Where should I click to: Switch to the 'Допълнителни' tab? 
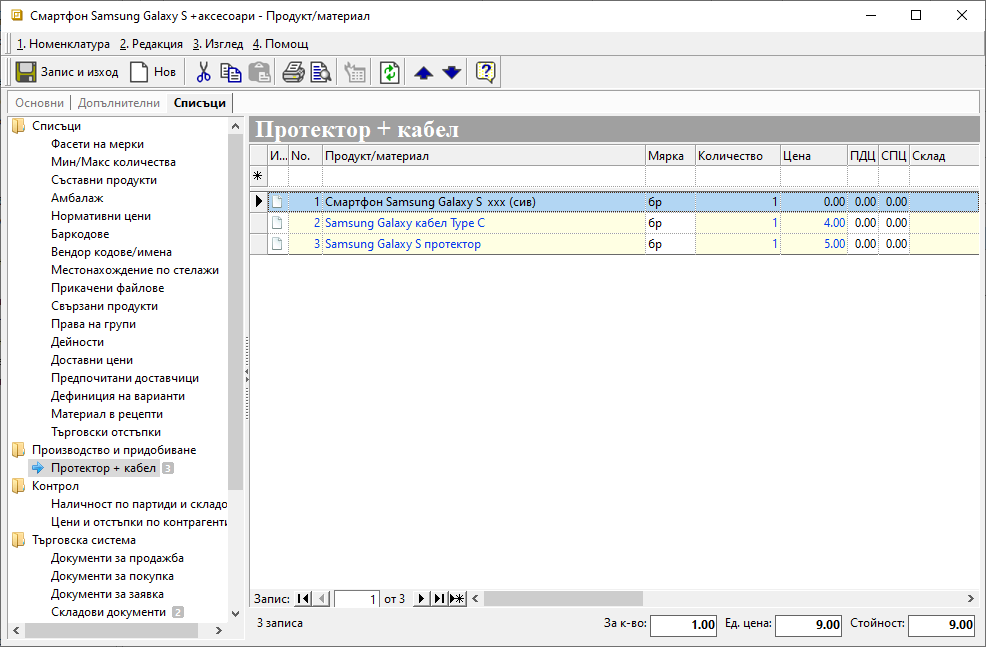119,103
